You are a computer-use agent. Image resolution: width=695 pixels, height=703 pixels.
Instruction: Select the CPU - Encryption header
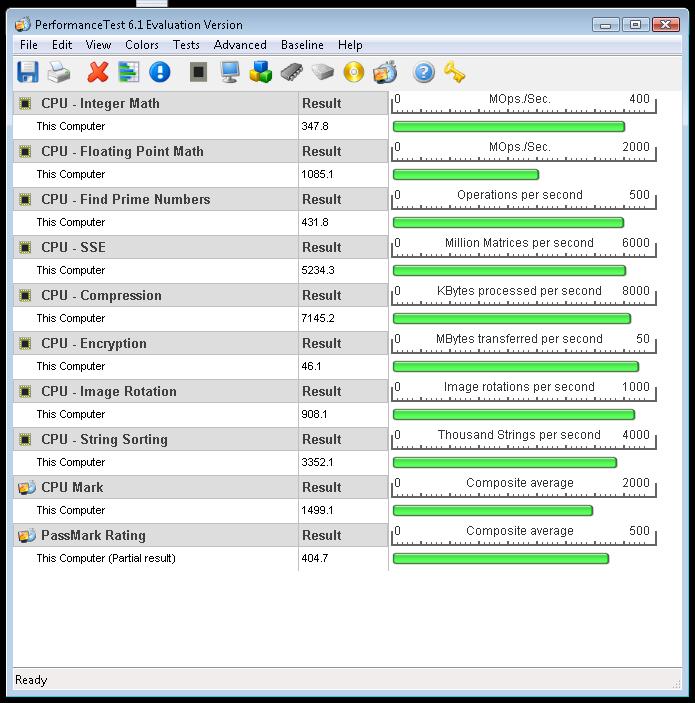click(x=94, y=343)
